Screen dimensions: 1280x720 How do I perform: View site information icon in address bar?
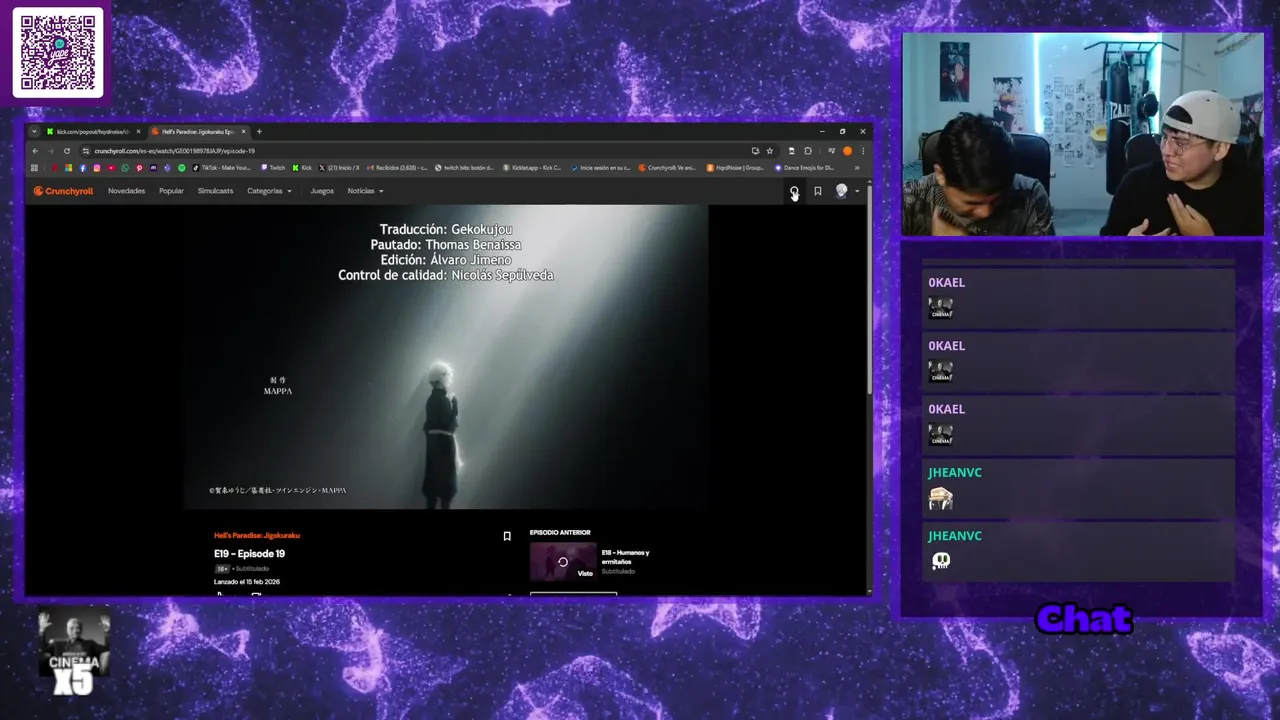pos(85,151)
